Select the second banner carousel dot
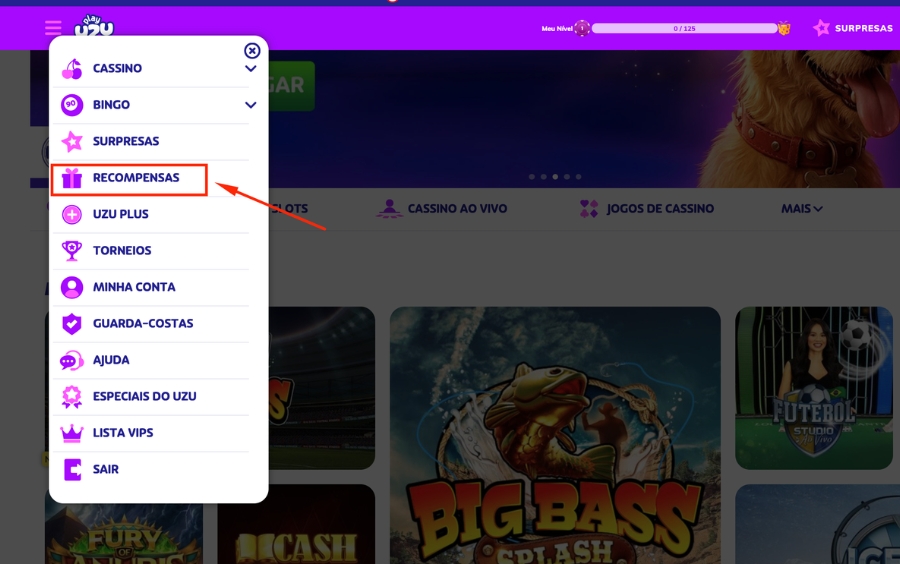 [543, 177]
